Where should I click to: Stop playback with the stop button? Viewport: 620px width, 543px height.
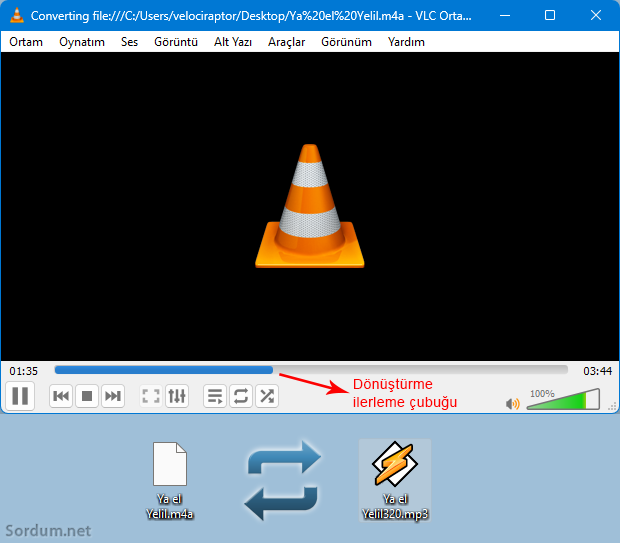(87, 396)
